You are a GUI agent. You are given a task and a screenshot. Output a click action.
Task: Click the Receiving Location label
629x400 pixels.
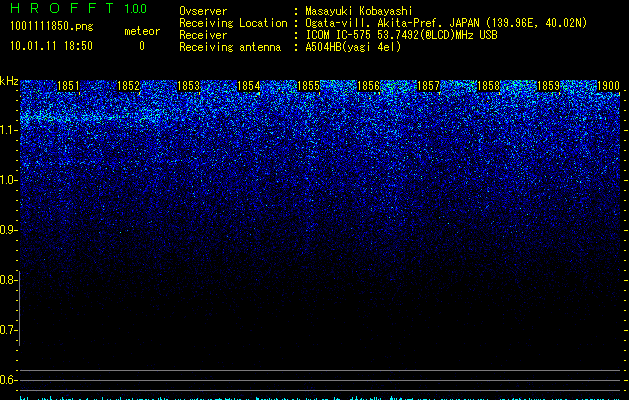pos(233,23)
